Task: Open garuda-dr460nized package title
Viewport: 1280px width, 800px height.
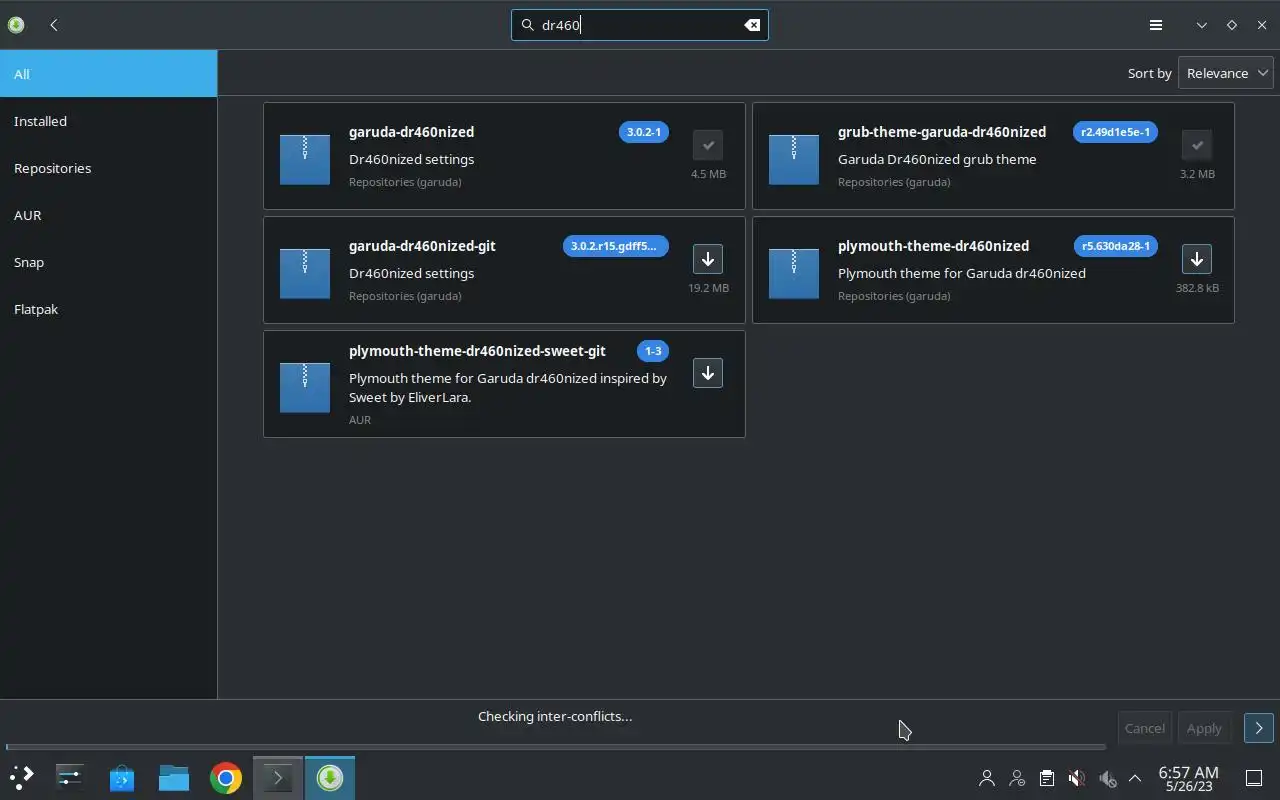Action: (411, 132)
